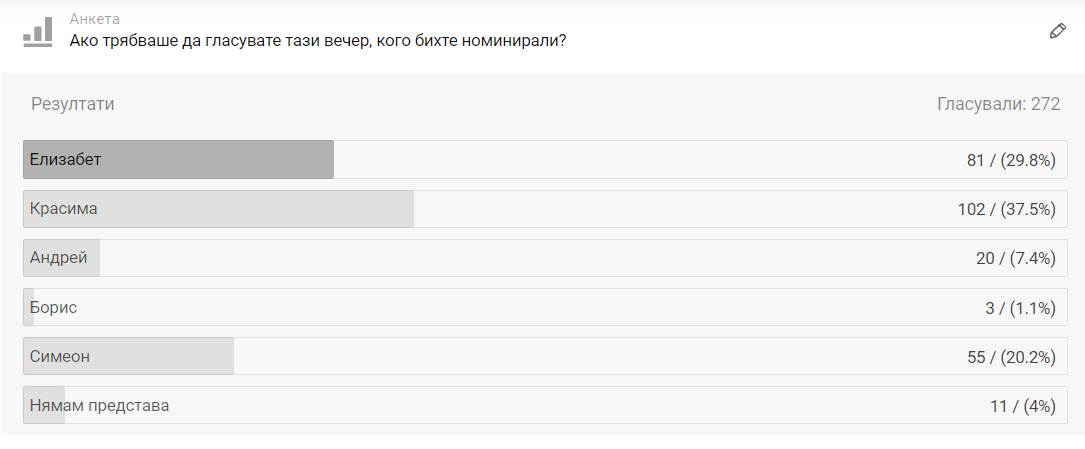Click the 102 / (37.5%) vote count
Image resolution: width=1085 pixels, height=449 pixels.
pyautogui.click(x=1007, y=210)
